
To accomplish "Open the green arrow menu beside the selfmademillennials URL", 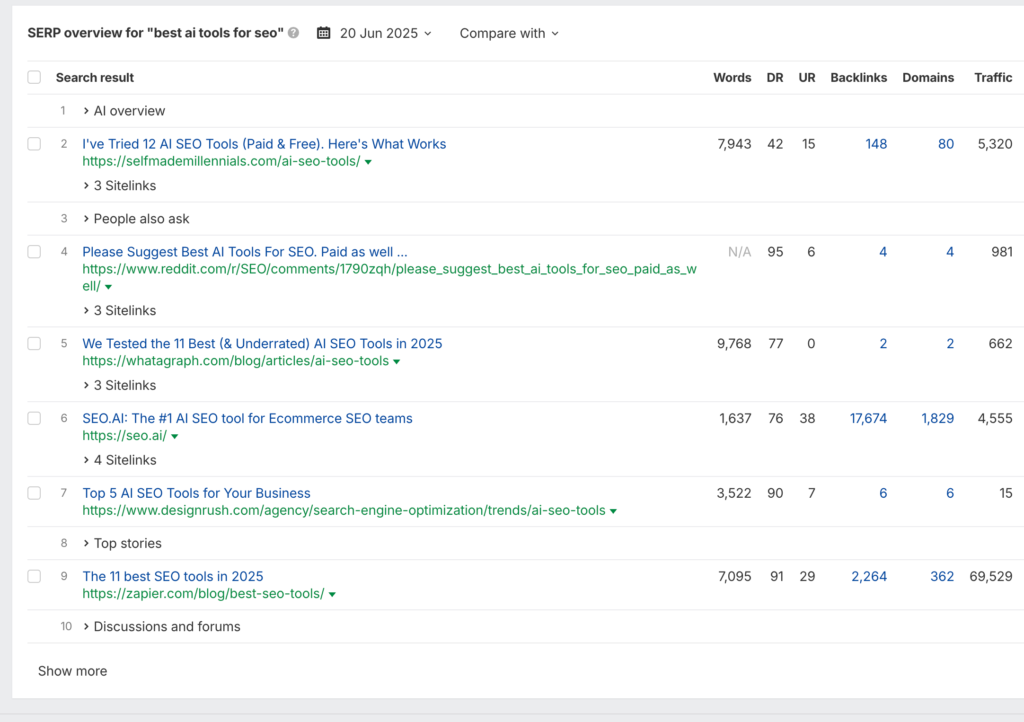I will [368, 162].
